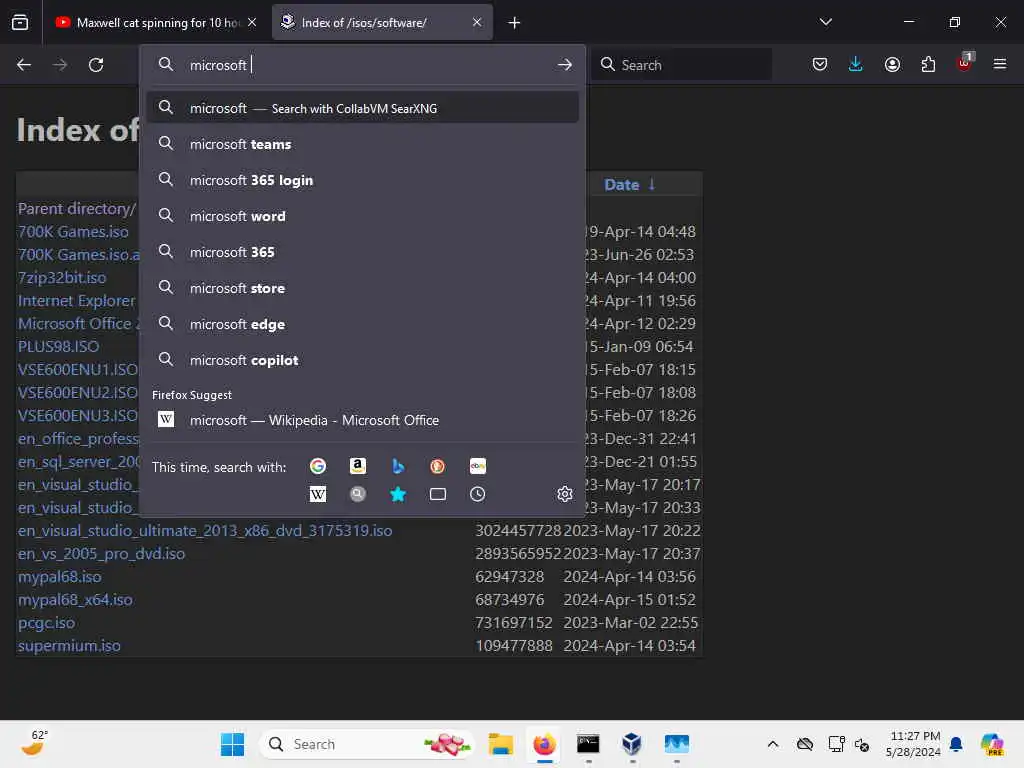Open supermium.iso link
This screenshot has height=768, width=1024.
(x=69, y=646)
